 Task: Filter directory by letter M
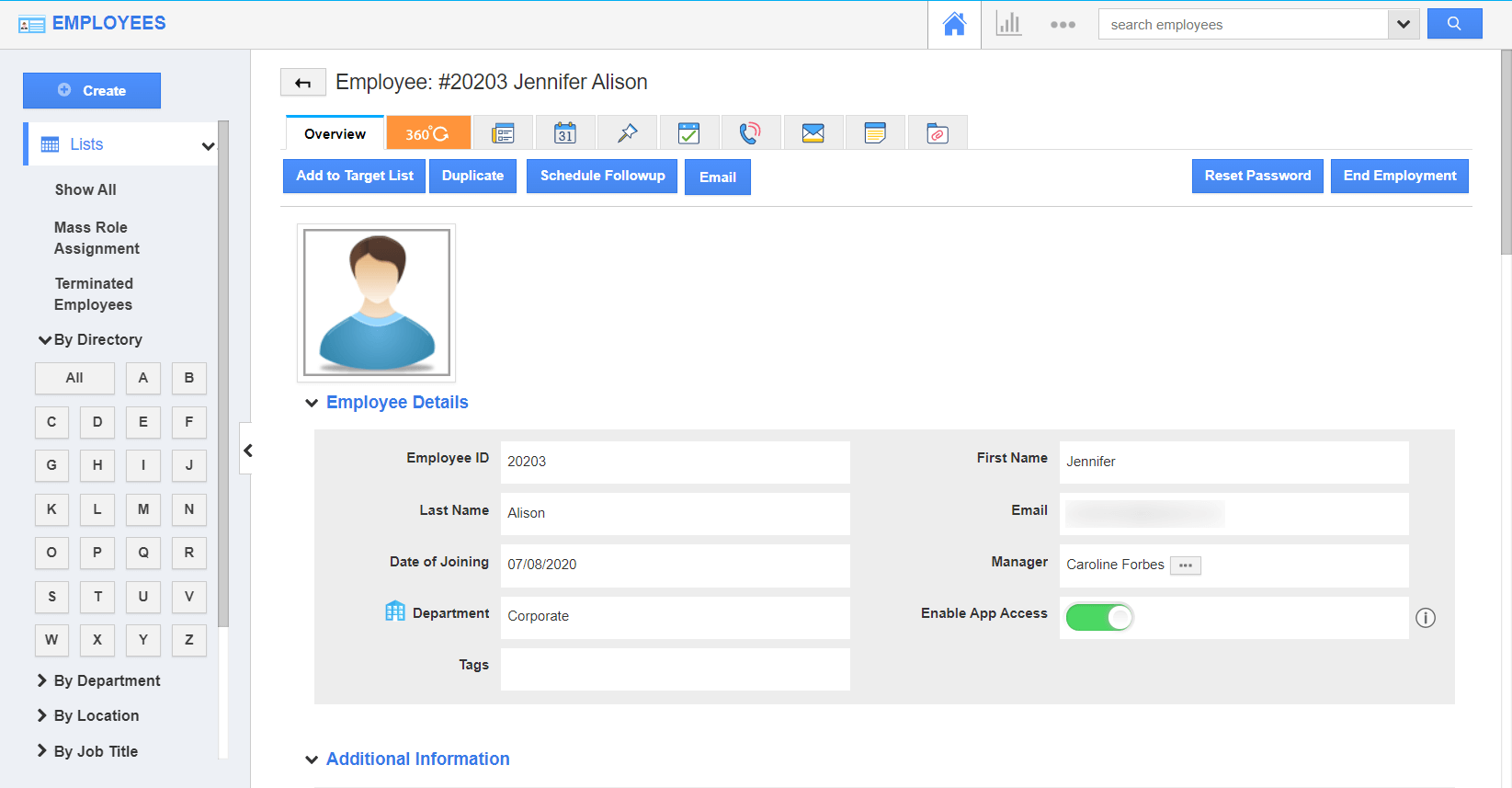(x=143, y=509)
